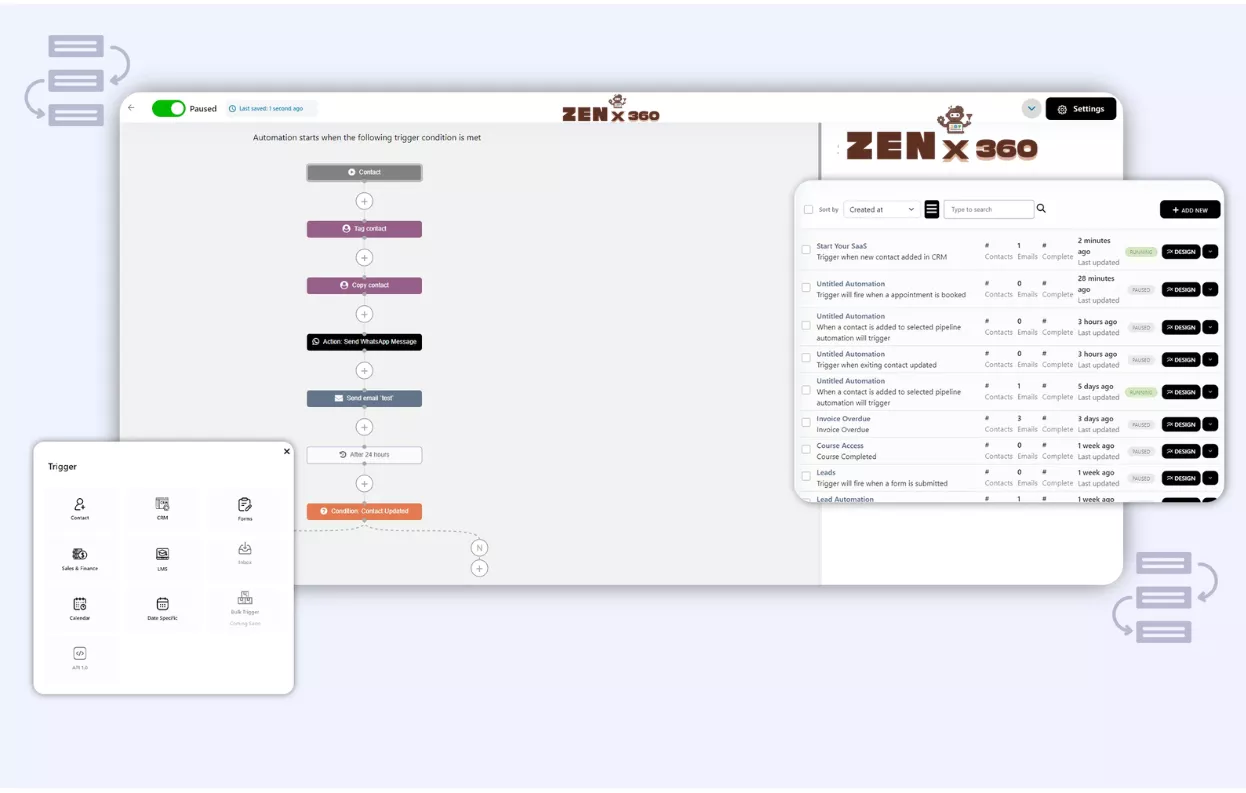The height and width of the screenshot is (793, 1246).
Task: Toggle the Paused automation switch
Action: pos(168,108)
